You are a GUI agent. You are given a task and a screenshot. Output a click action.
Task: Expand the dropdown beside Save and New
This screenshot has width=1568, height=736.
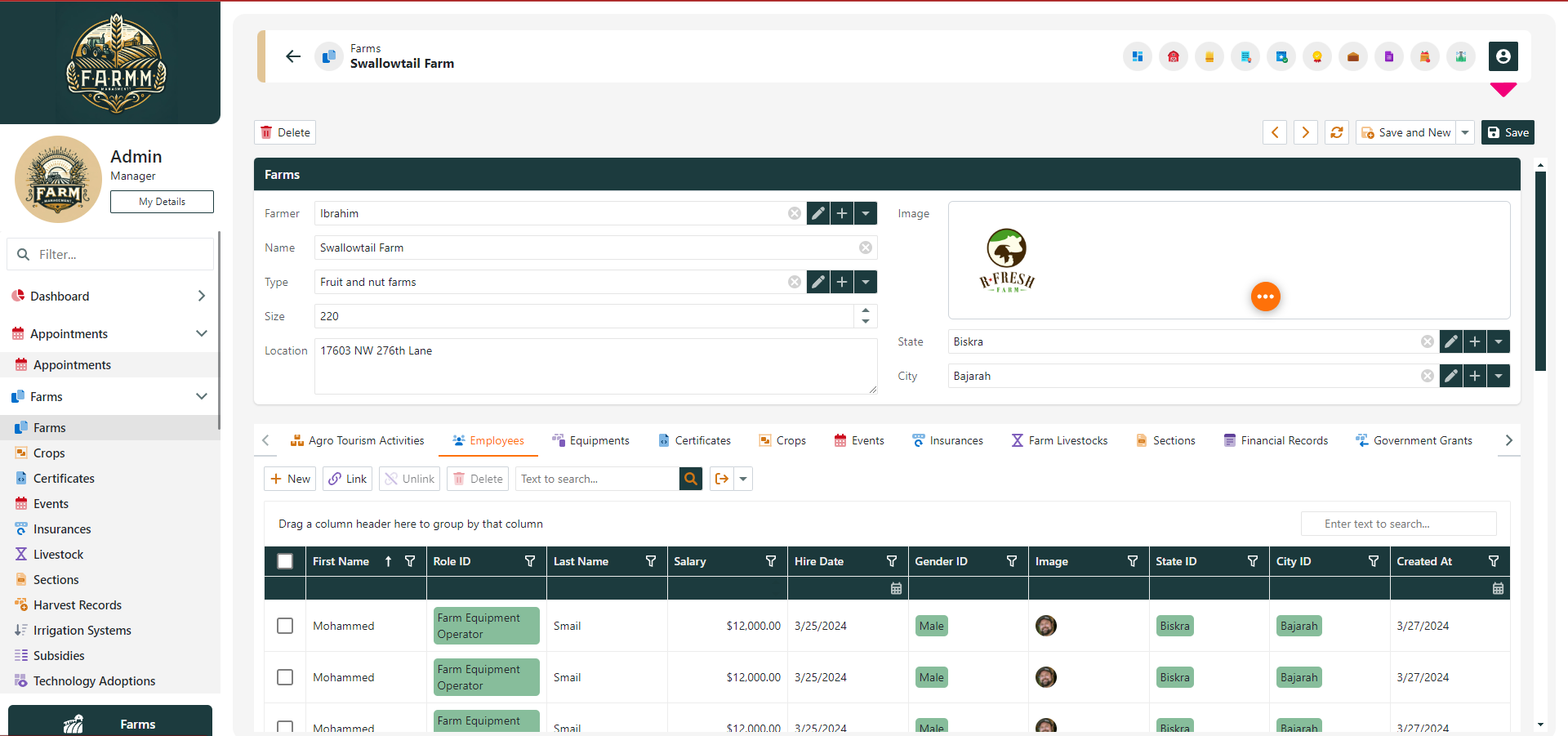(1465, 132)
